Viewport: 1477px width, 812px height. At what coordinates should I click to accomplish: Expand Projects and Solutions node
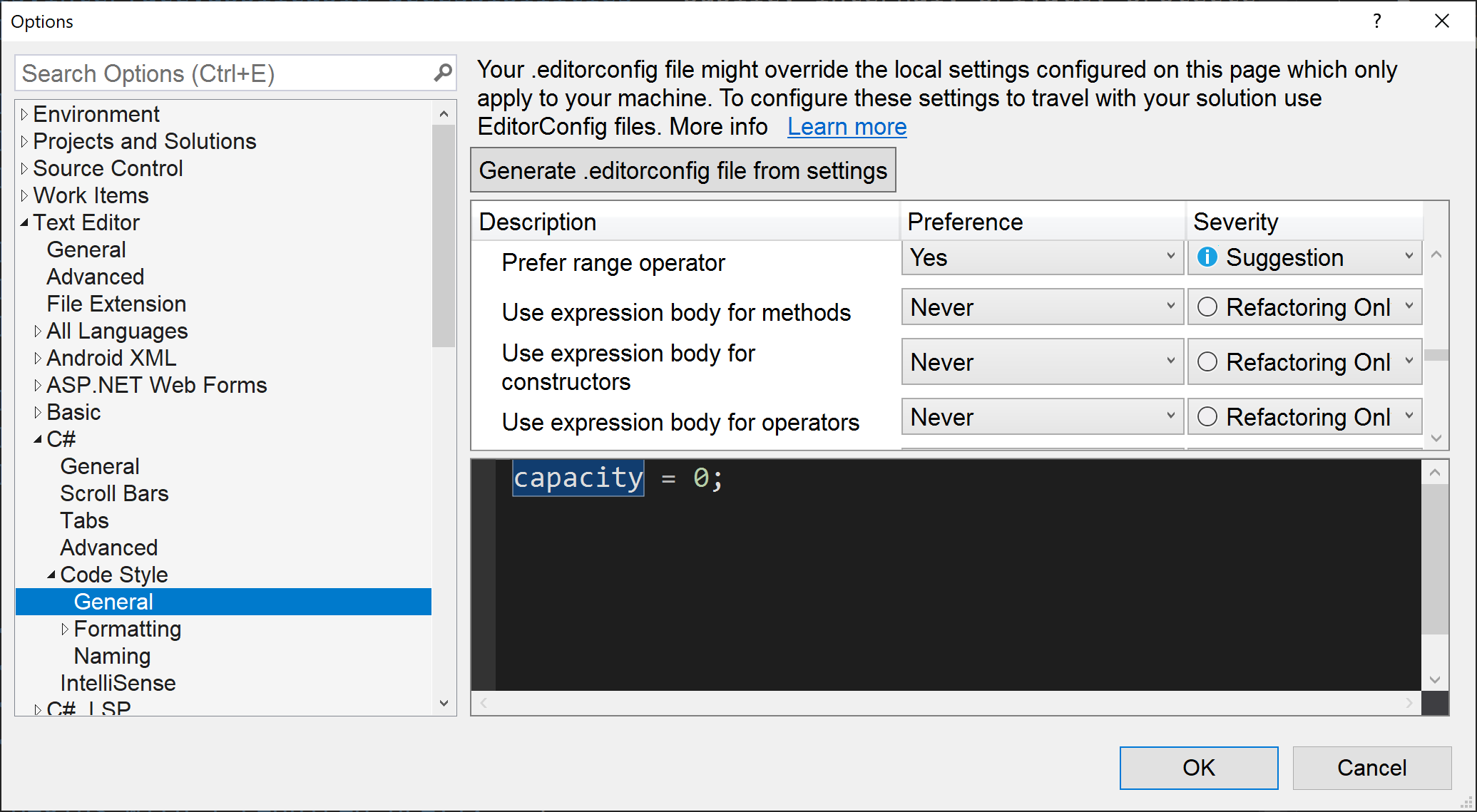(x=24, y=141)
